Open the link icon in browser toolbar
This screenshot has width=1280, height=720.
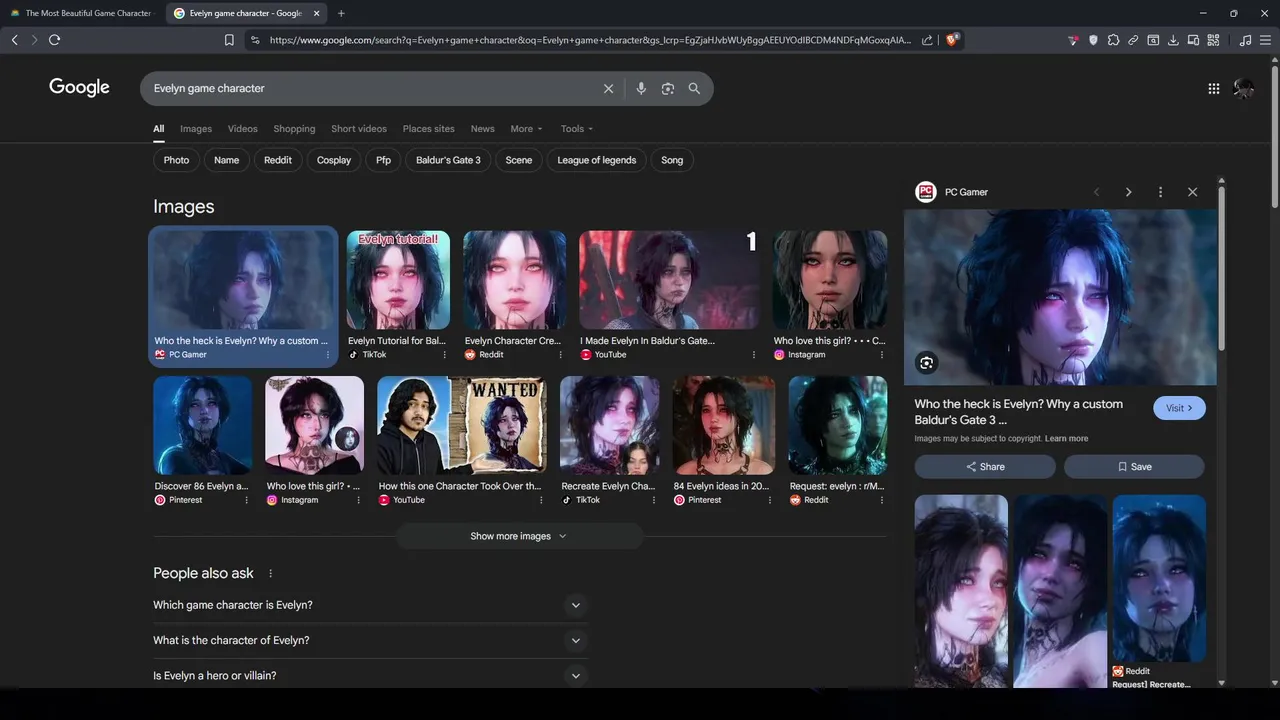point(1133,40)
